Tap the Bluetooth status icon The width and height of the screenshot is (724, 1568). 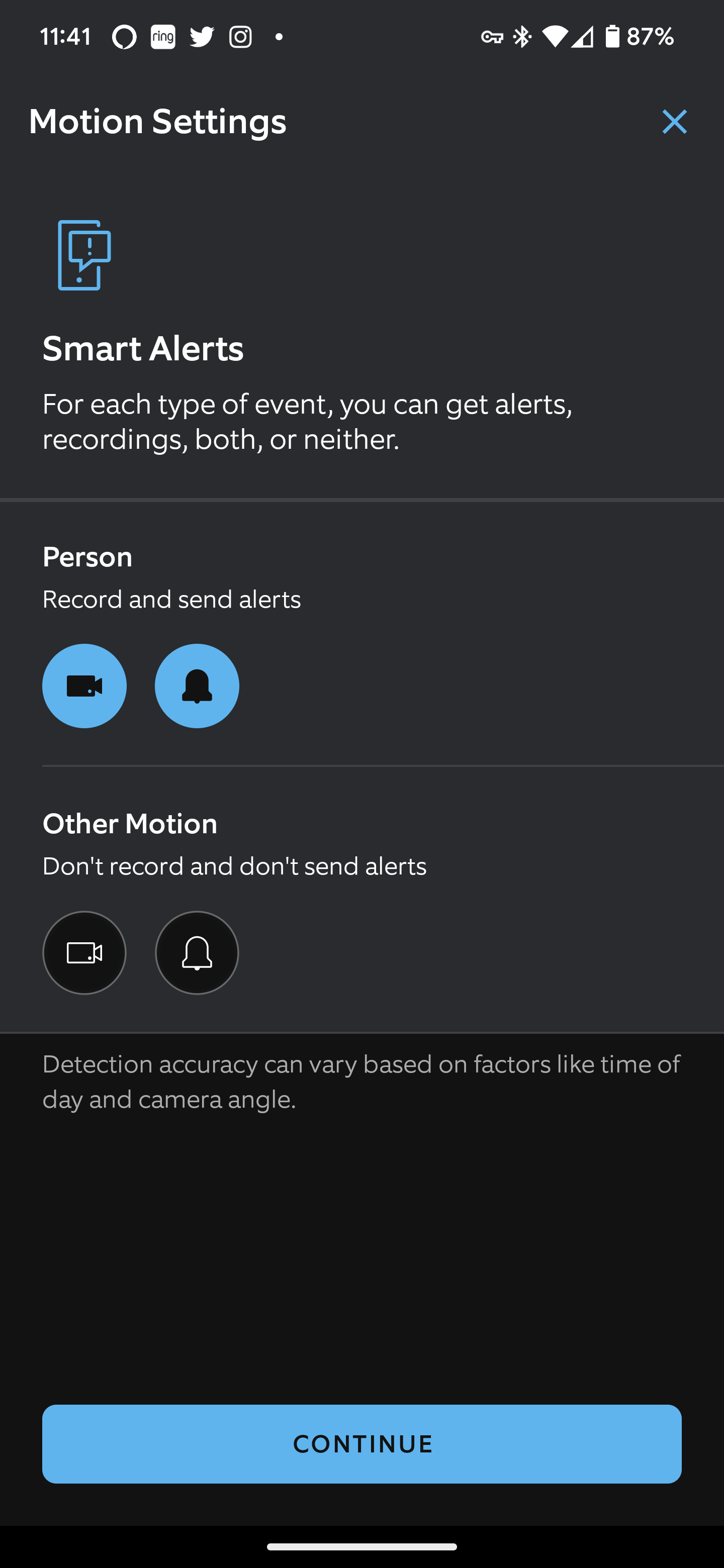tap(522, 37)
